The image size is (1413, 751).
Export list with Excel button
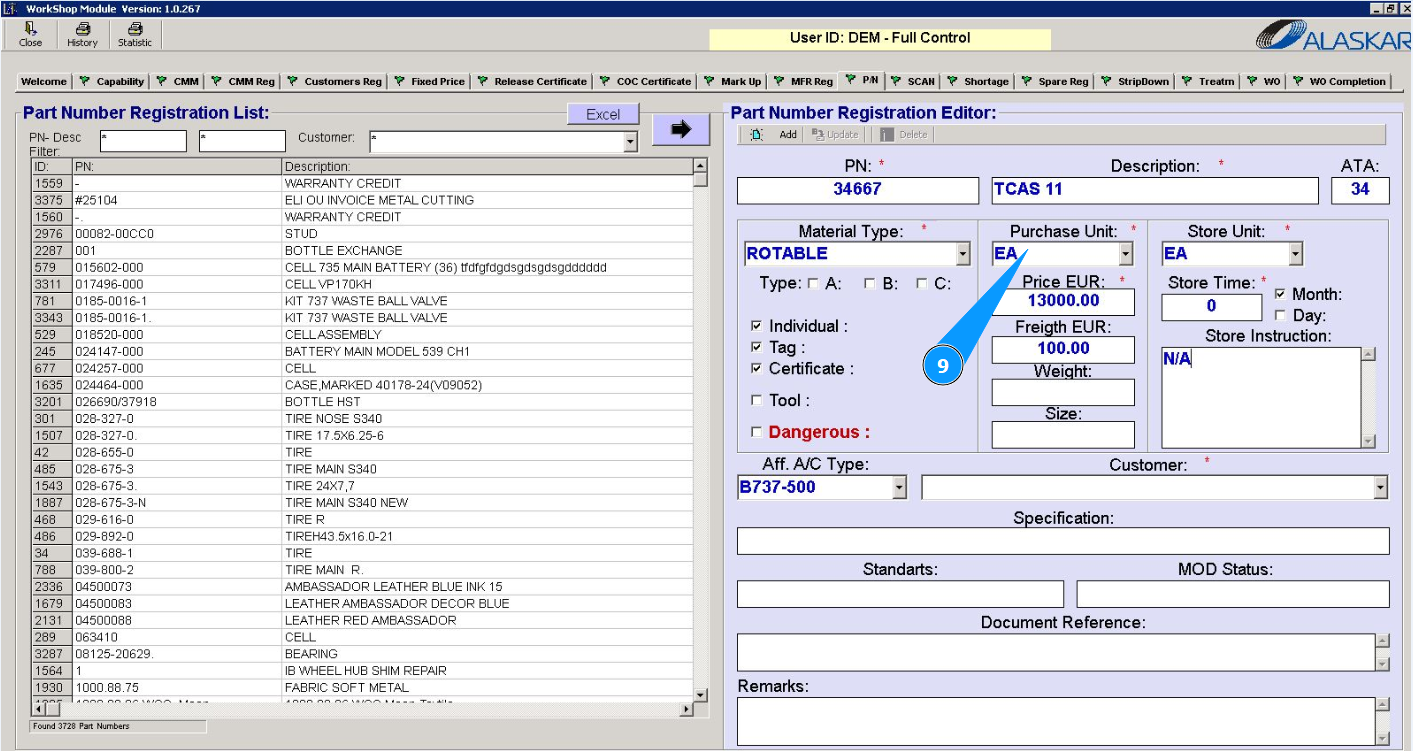pos(602,115)
